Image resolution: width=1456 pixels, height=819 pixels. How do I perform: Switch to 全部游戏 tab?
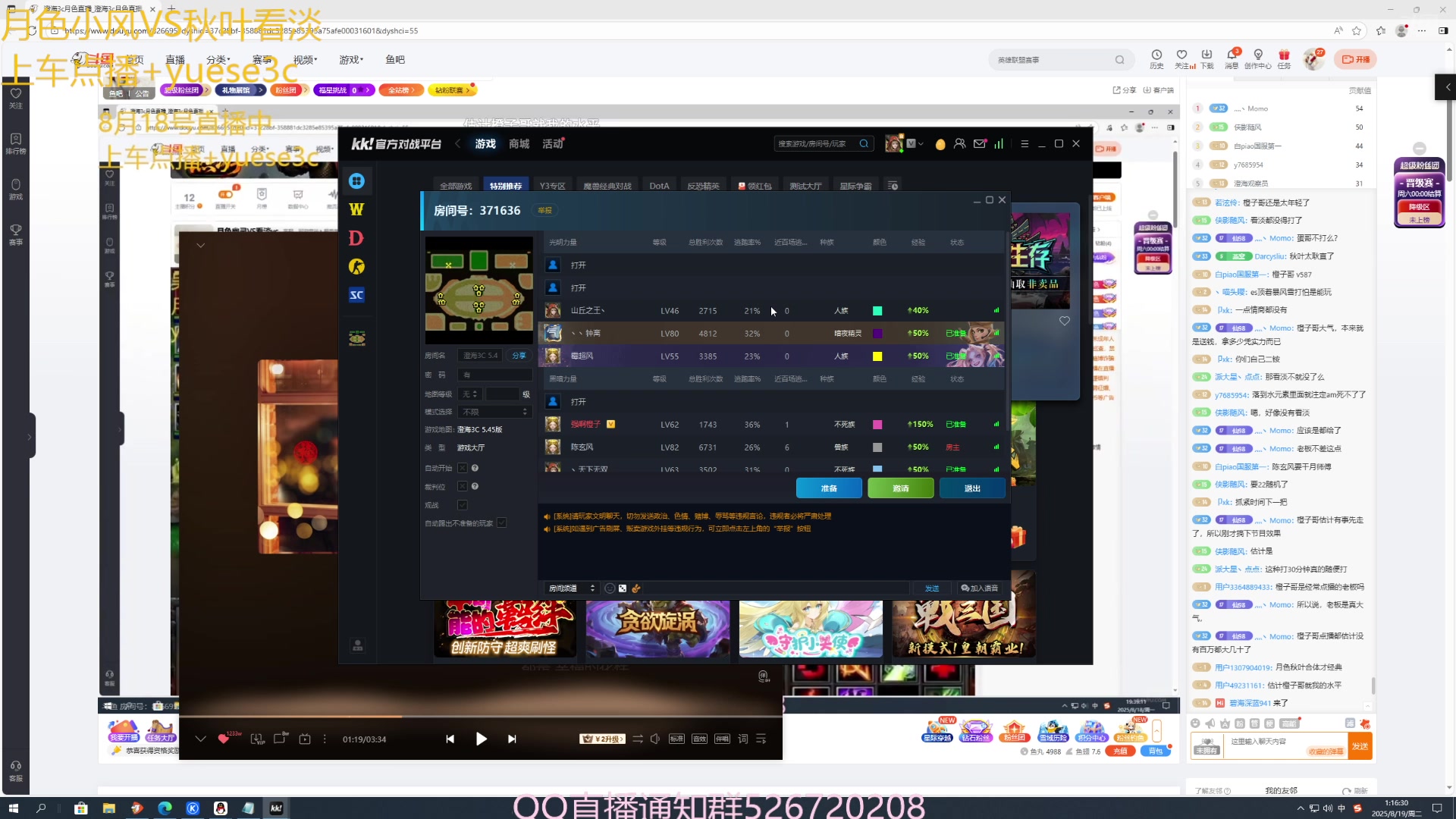tap(456, 186)
